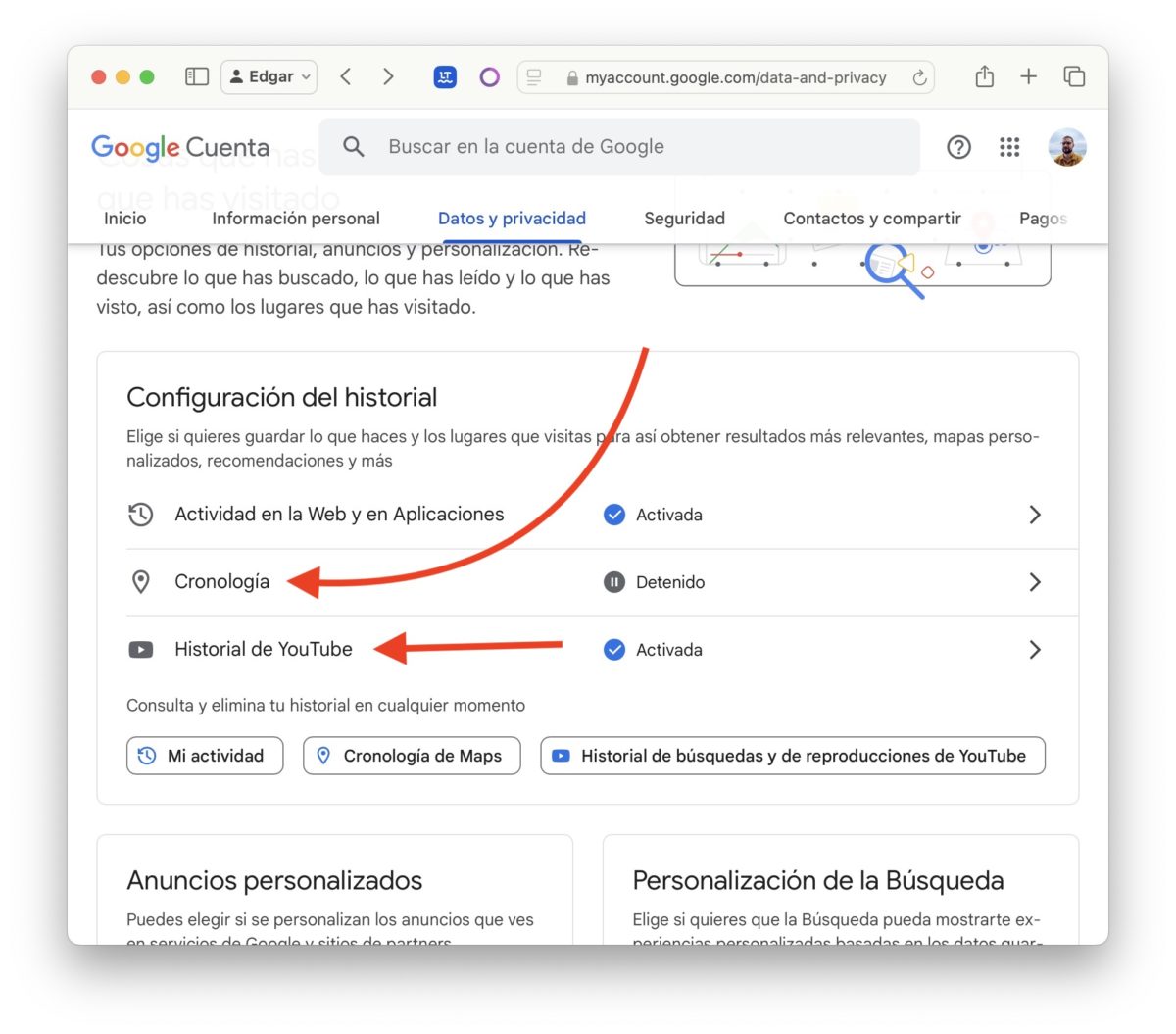The width and height of the screenshot is (1176, 1034).
Task: Expand the Actividad en la Web row chevron
Action: tap(1035, 515)
